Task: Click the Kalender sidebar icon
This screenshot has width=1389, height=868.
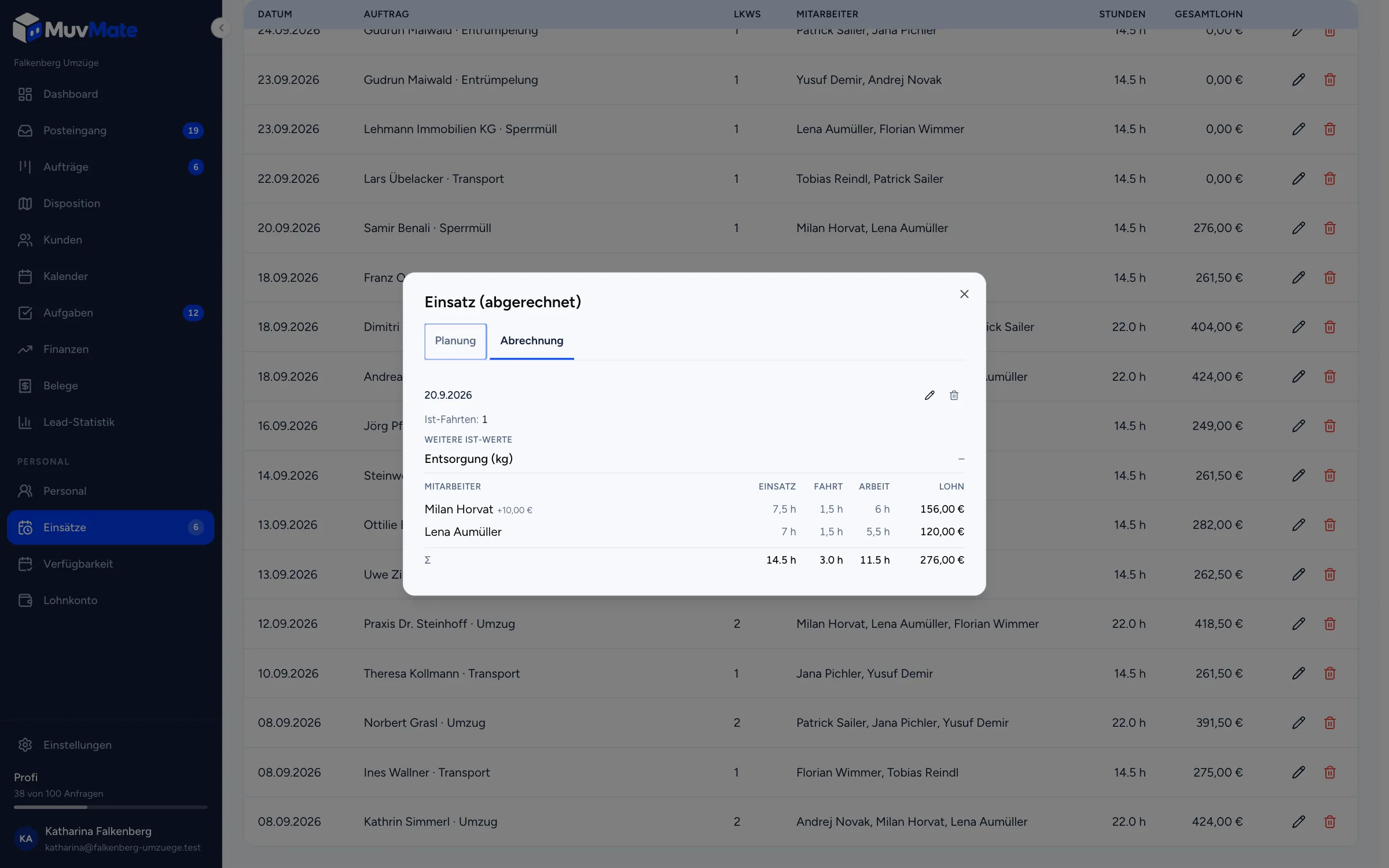Action: click(x=25, y=276)
